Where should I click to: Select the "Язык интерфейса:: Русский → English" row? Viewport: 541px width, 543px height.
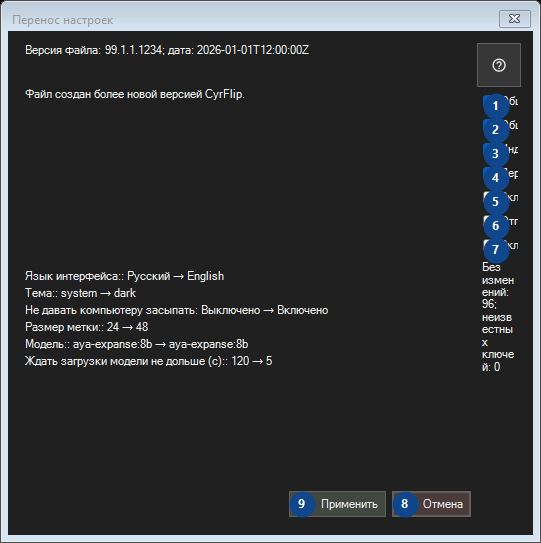tap(125, 276)
